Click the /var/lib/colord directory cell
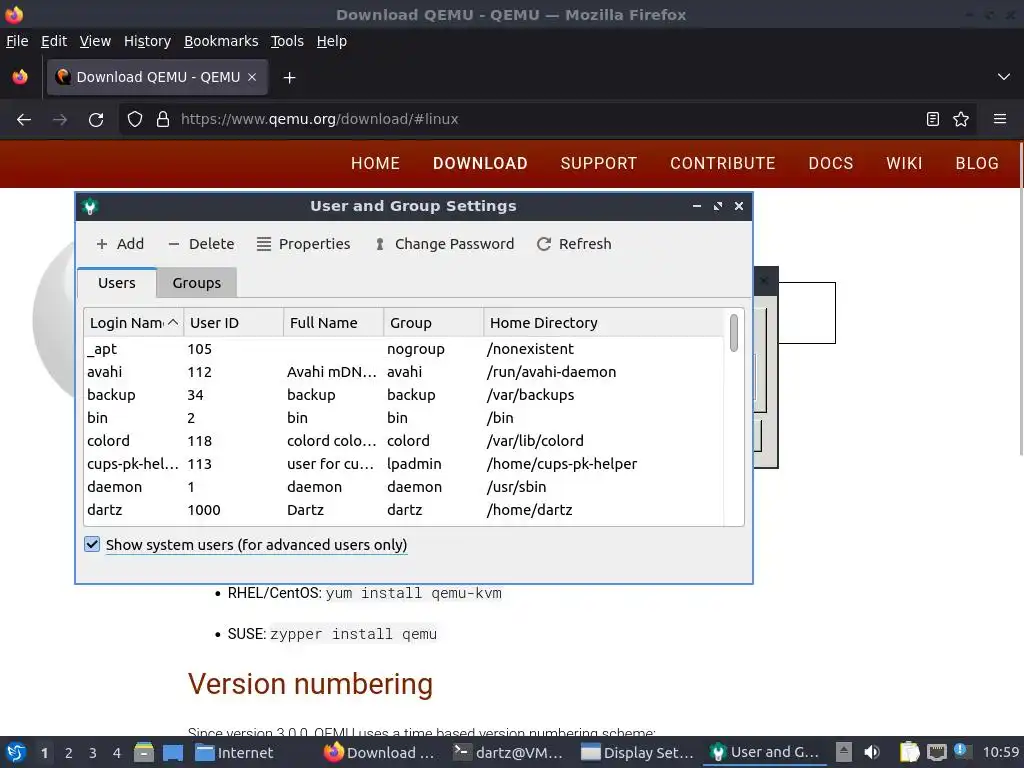1024x768 pixels. pyautogui.click(x=535, y=441)
